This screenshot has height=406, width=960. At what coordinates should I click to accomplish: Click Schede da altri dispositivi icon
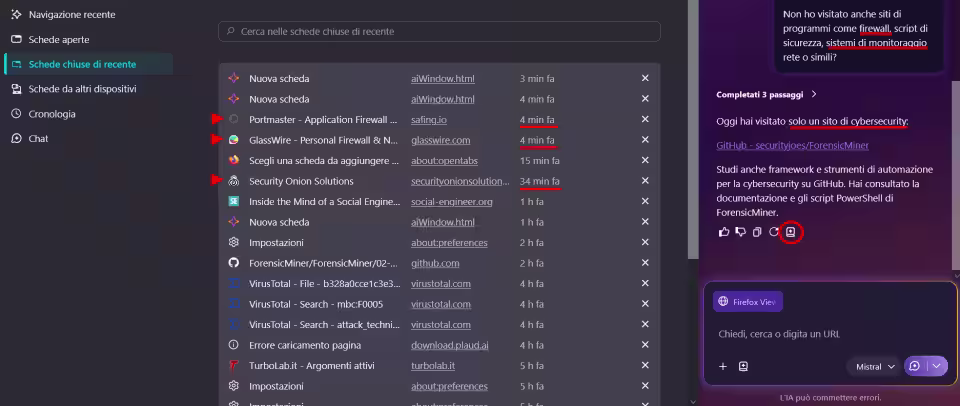(x=17, y=89)
